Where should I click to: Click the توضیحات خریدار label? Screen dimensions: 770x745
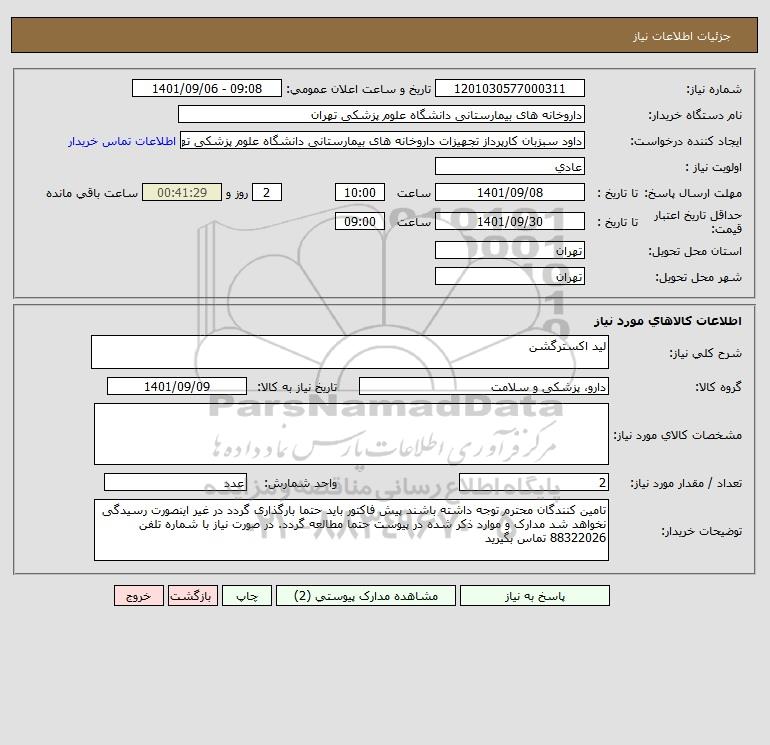point(701,531)
